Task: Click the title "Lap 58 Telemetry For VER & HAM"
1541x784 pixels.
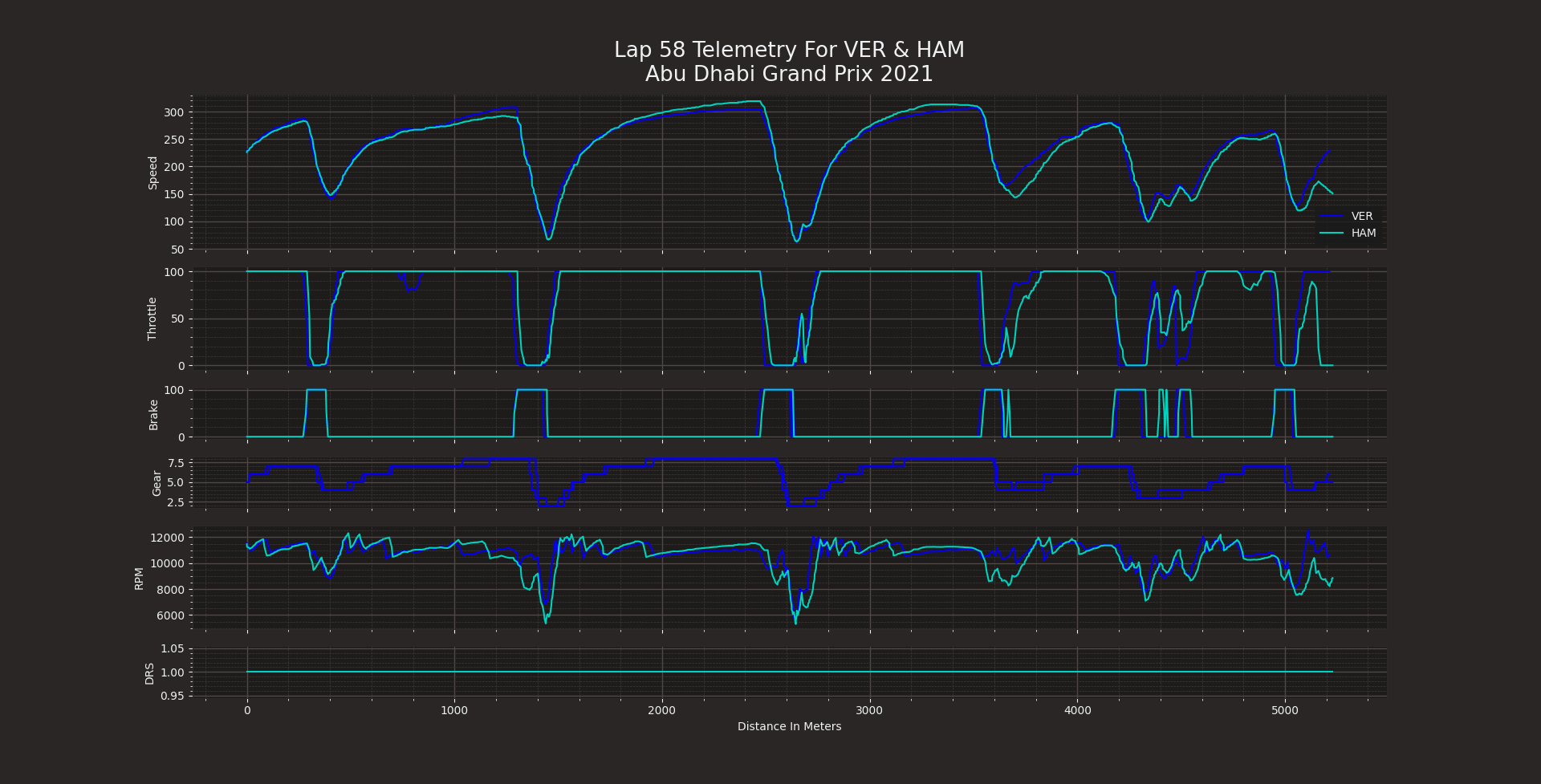Action: click(x=789, y=50)
